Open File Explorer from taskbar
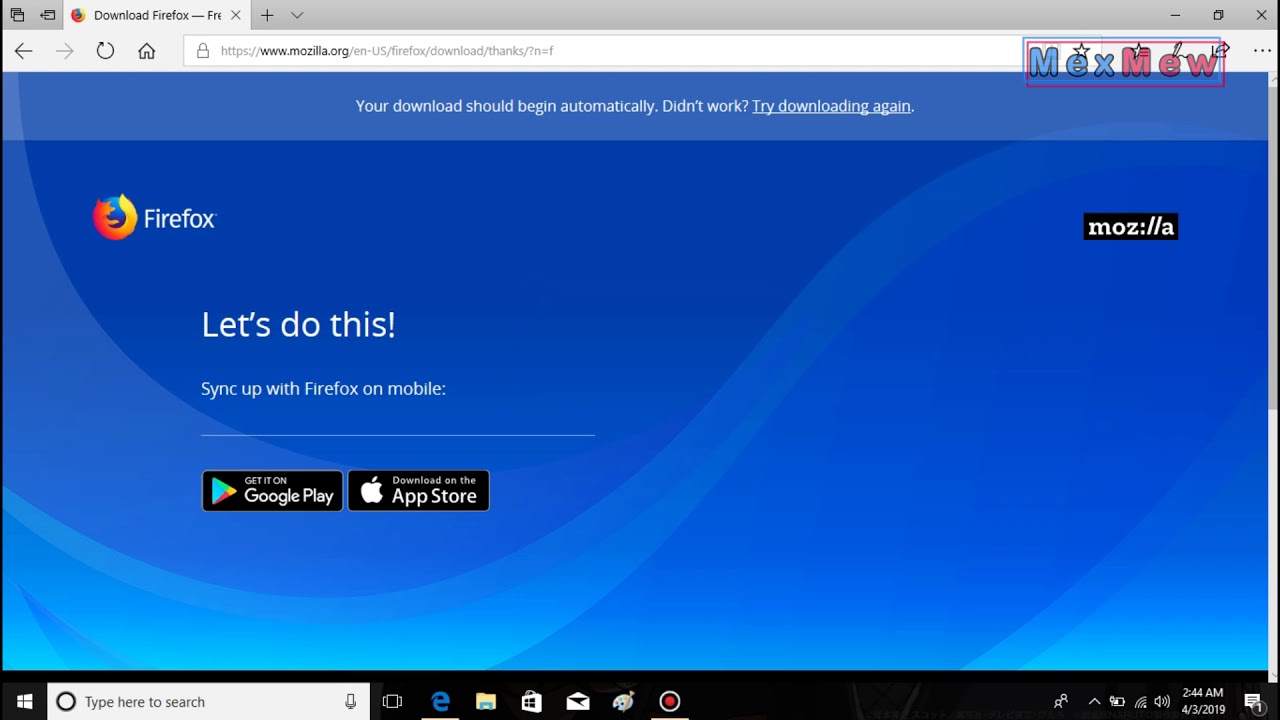This screenshot has width=1280, height=720. (x=486, y=702)
